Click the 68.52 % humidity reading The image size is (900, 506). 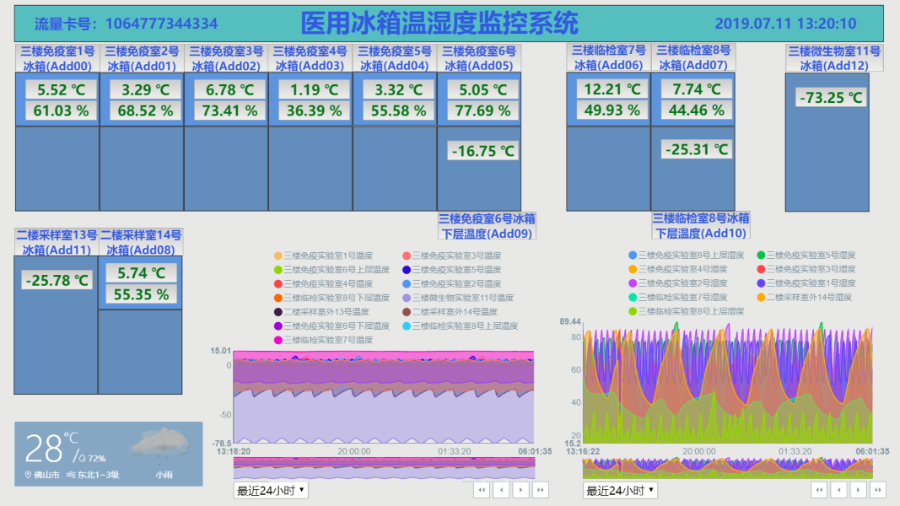pyautogui.click(x=145, y=110)
